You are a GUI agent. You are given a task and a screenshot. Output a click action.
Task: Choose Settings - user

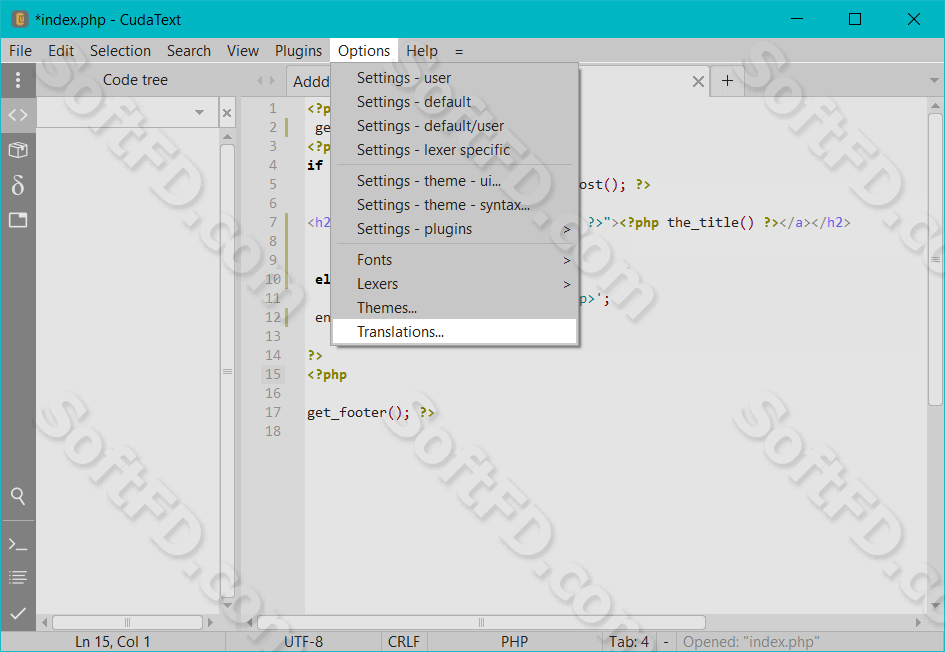pos(454,78)
